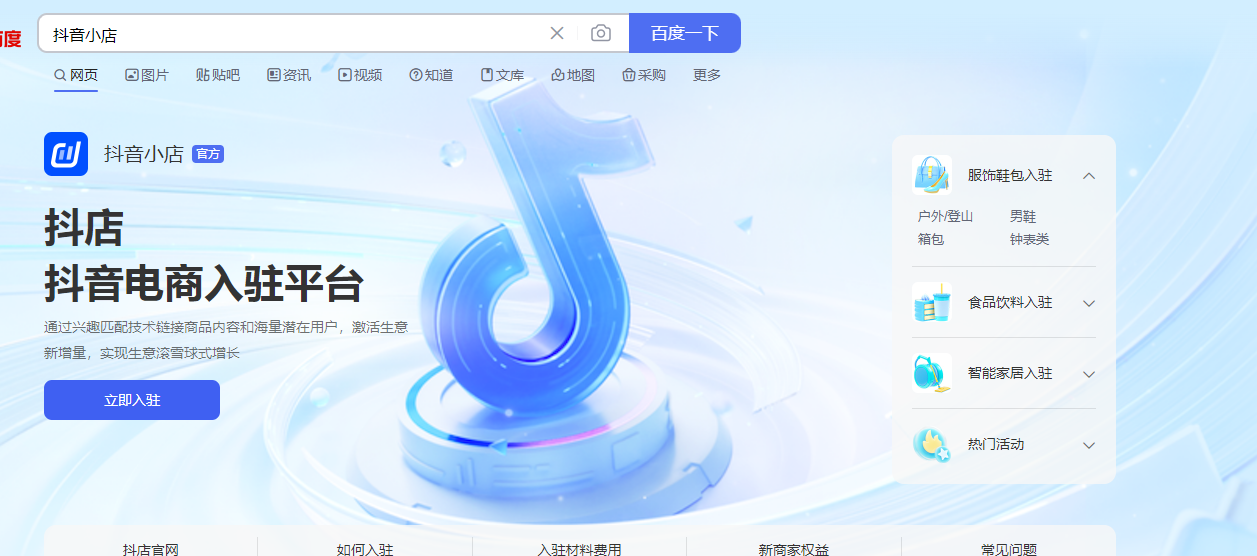
Task: Open the 智能家居入驻 label
Action: point(1010,373)
